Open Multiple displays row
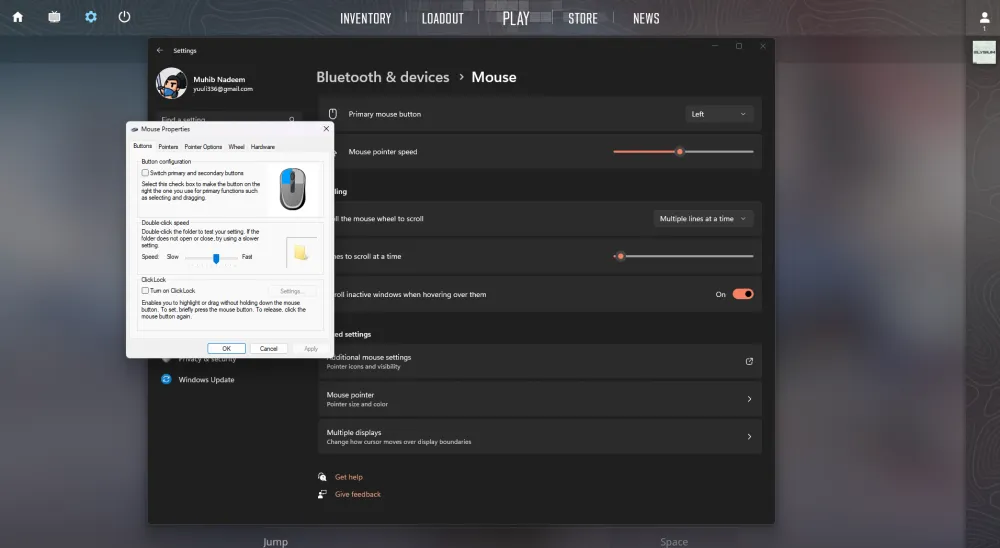Viewport: 1000px width, 548px height. [x=540, y=436]
